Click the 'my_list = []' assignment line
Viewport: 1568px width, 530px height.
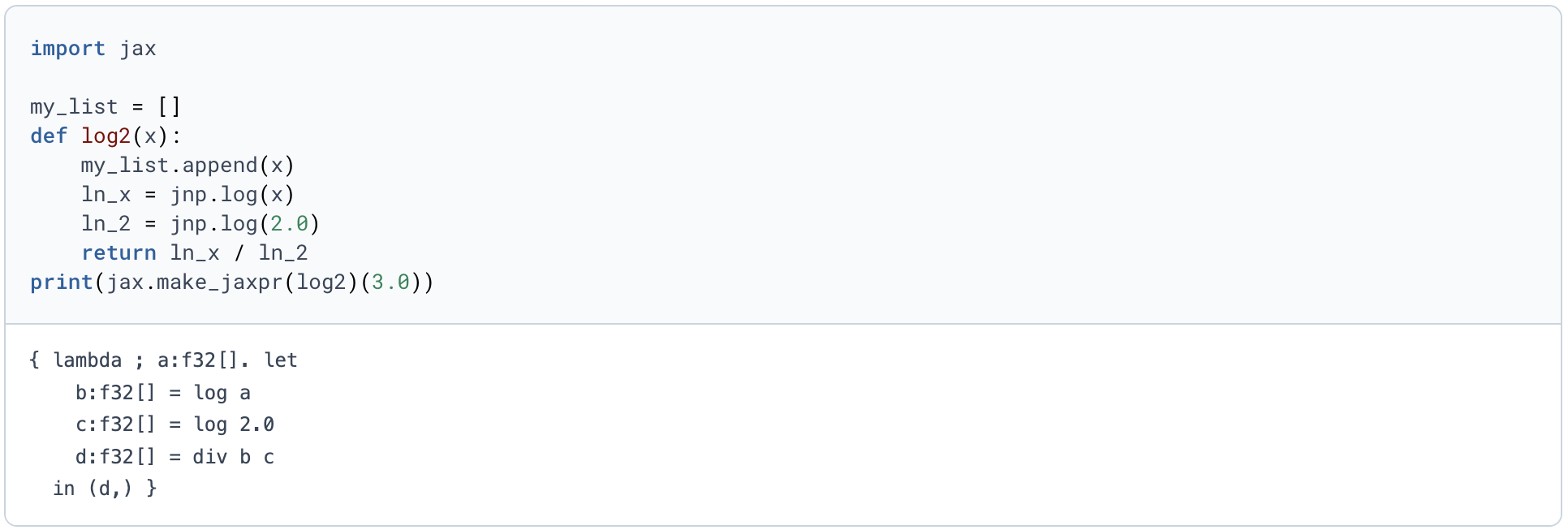(x=106, y=107)
